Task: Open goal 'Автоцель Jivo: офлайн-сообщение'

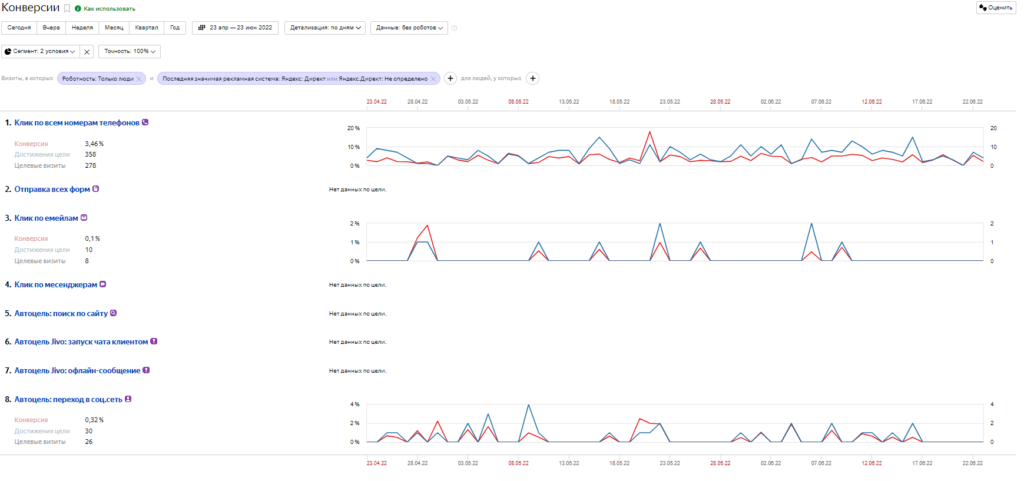Action: pos(77,370)
